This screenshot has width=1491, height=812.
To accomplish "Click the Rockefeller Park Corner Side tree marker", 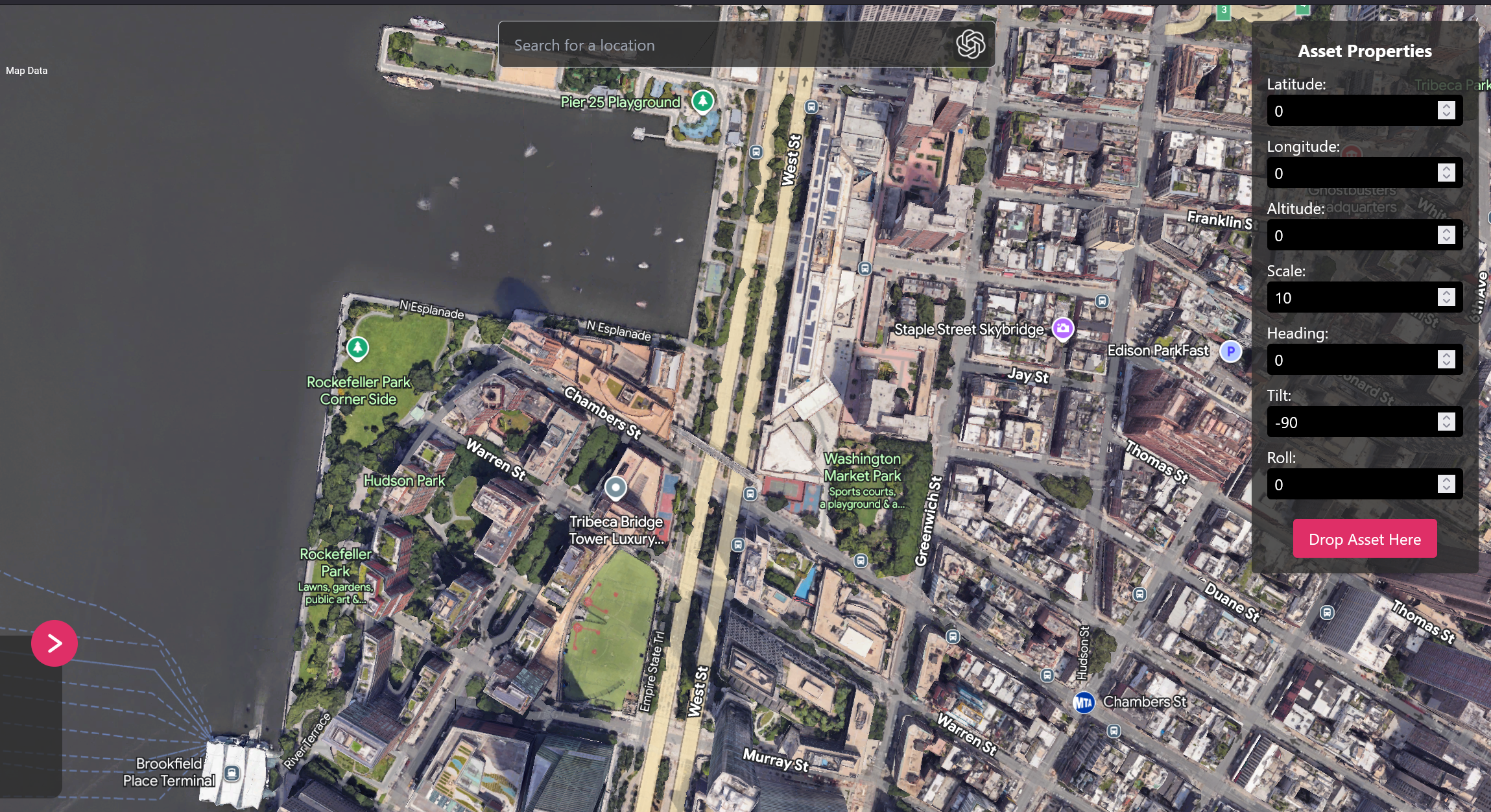I will pos(357,348).
